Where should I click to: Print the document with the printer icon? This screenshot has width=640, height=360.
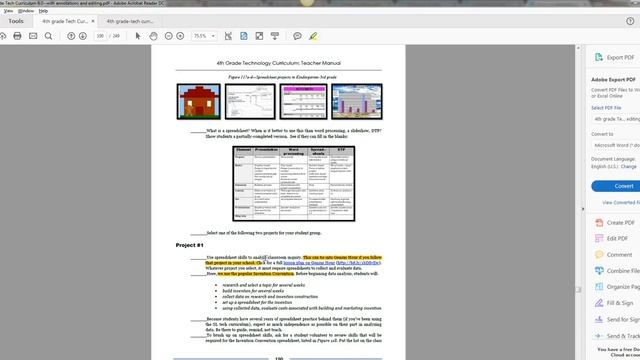pyautogui.click(x=17, y=36)
